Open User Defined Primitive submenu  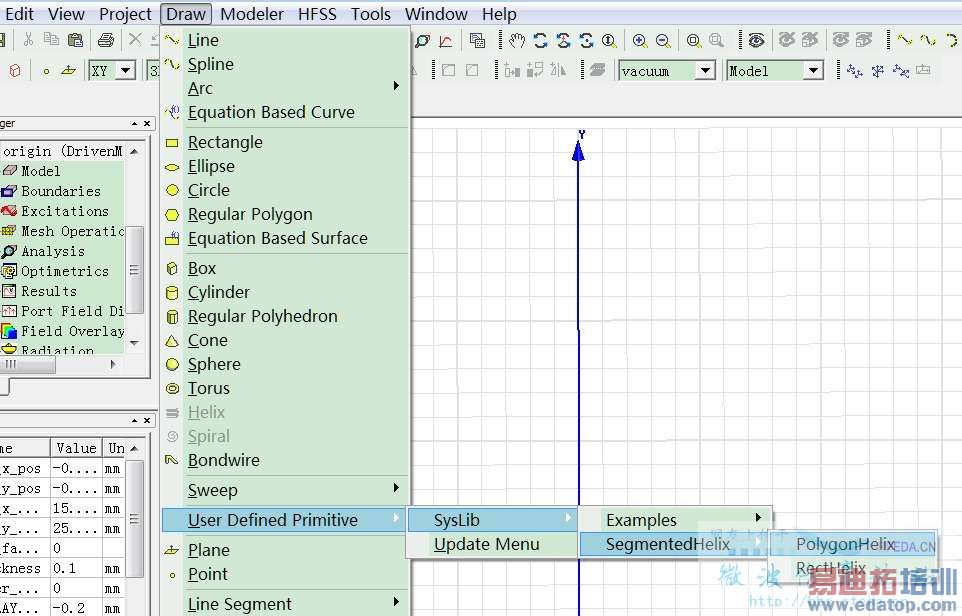[x=283, y=520]
